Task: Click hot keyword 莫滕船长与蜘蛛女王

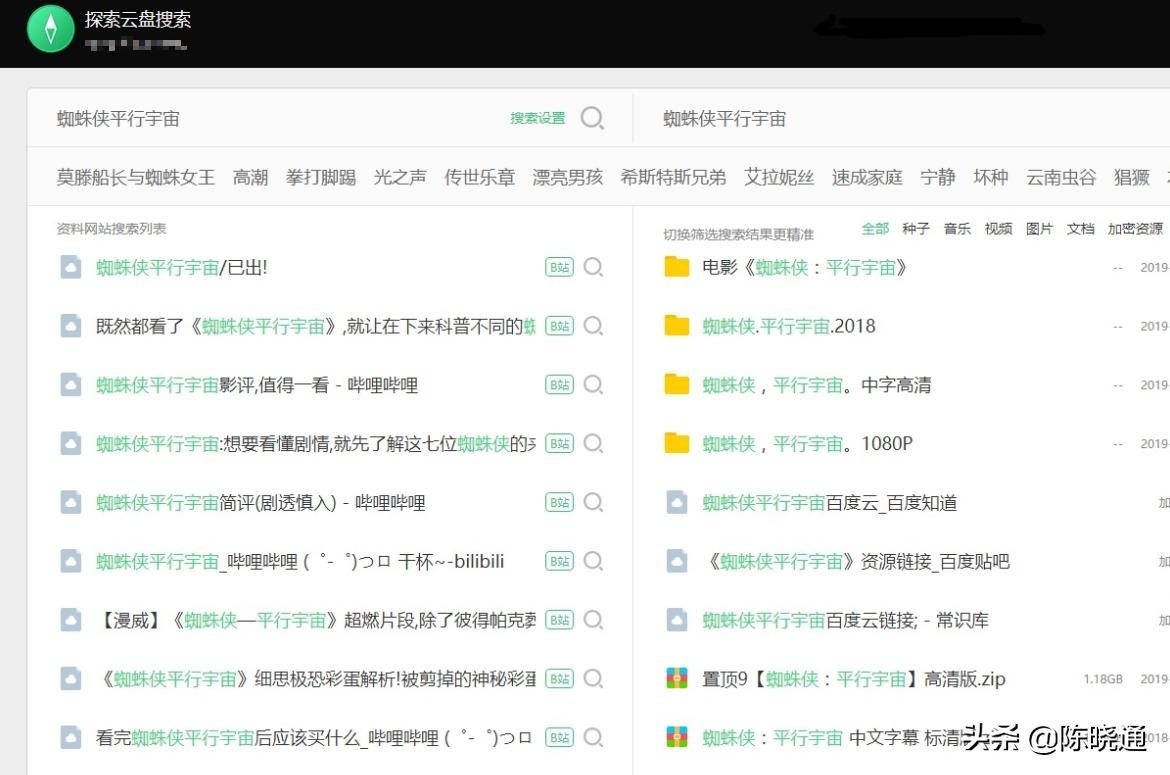Action: tap(136, 177)
